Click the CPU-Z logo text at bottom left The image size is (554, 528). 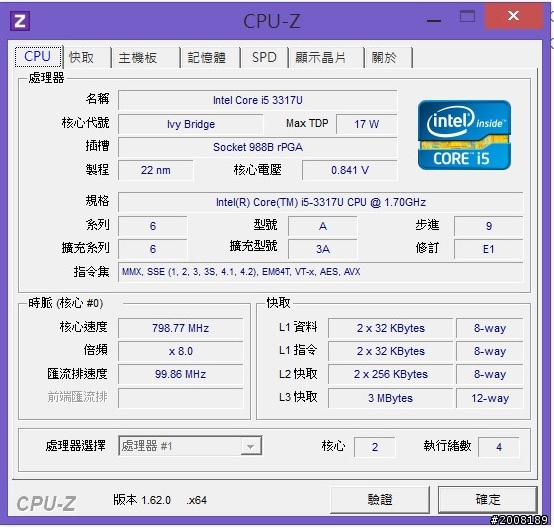(46, 503)
